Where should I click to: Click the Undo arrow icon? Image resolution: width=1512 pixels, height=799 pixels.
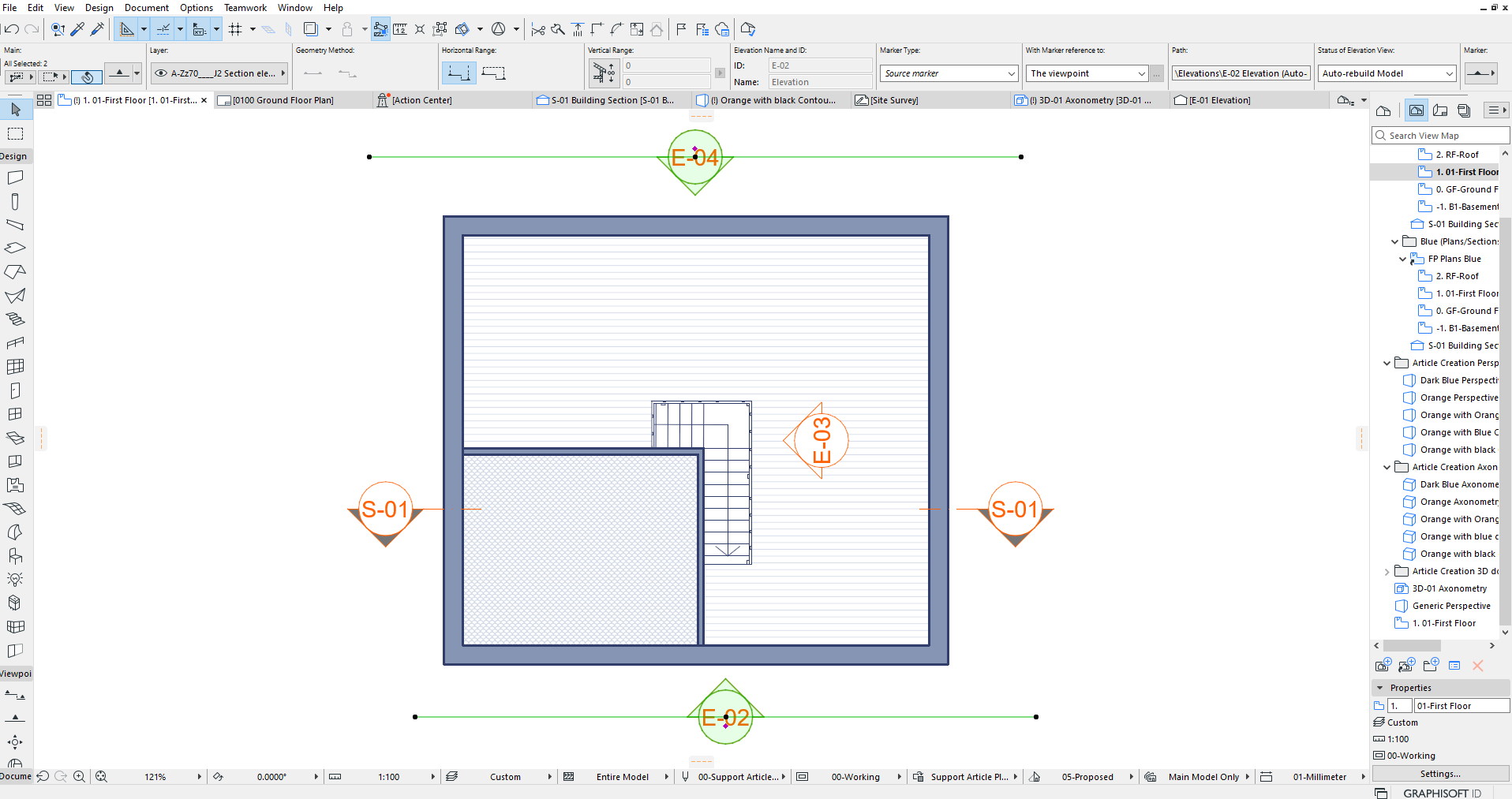[12, 29]
